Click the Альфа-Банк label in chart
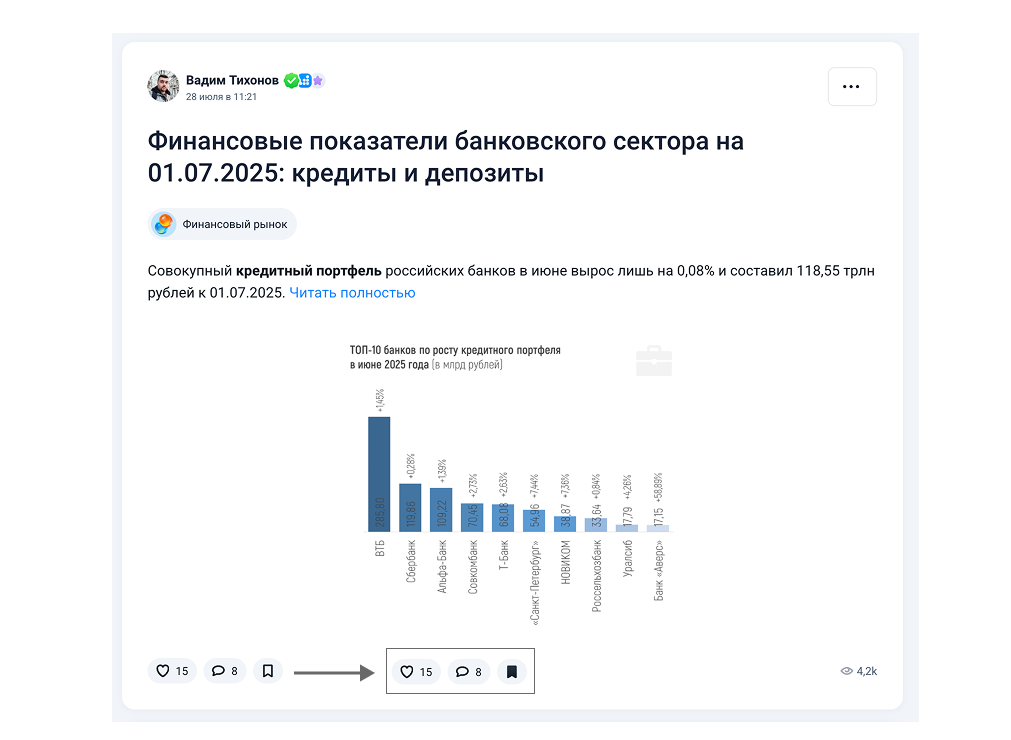 click(442, 567)
